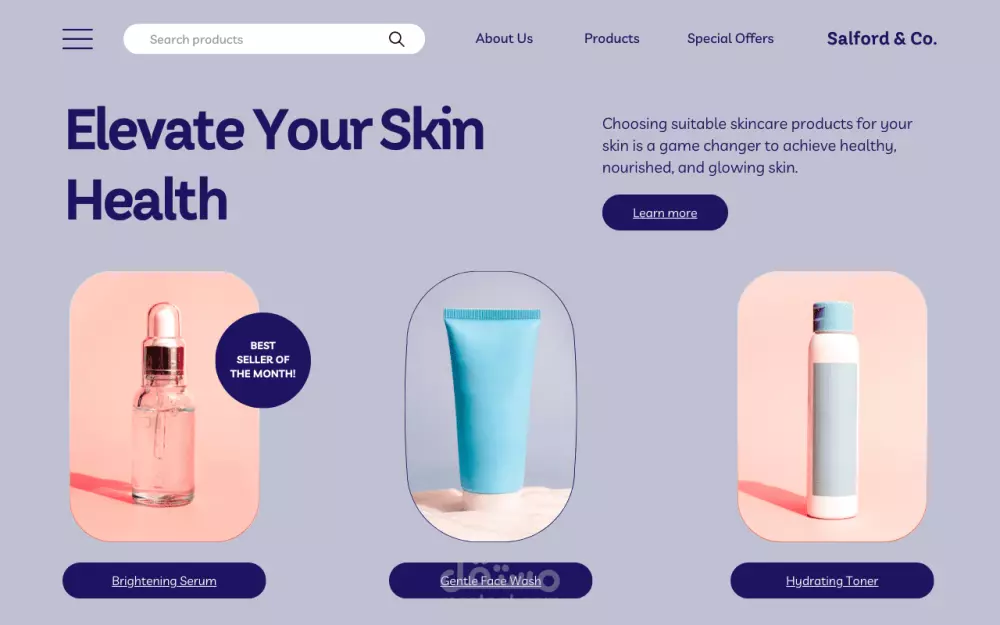The height and width of the screenshot is (625, 1000).
Task: Click the watermark over Gentle Face Wash
Action: 501,582
